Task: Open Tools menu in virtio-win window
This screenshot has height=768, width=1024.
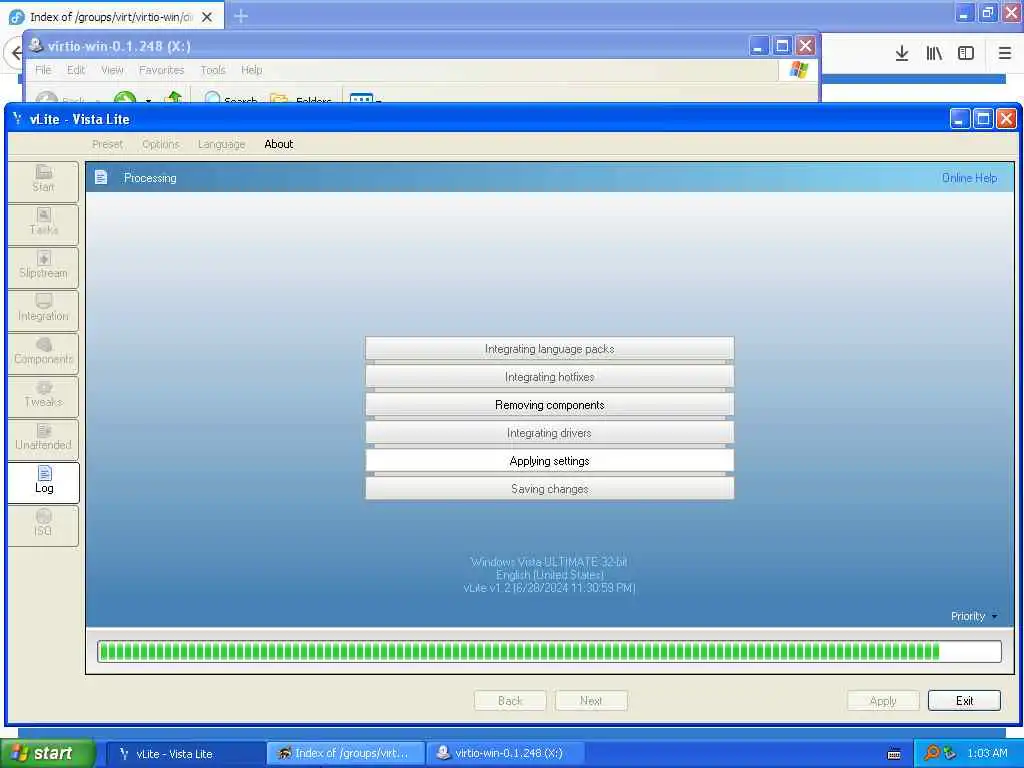Action: coord(213,69)
